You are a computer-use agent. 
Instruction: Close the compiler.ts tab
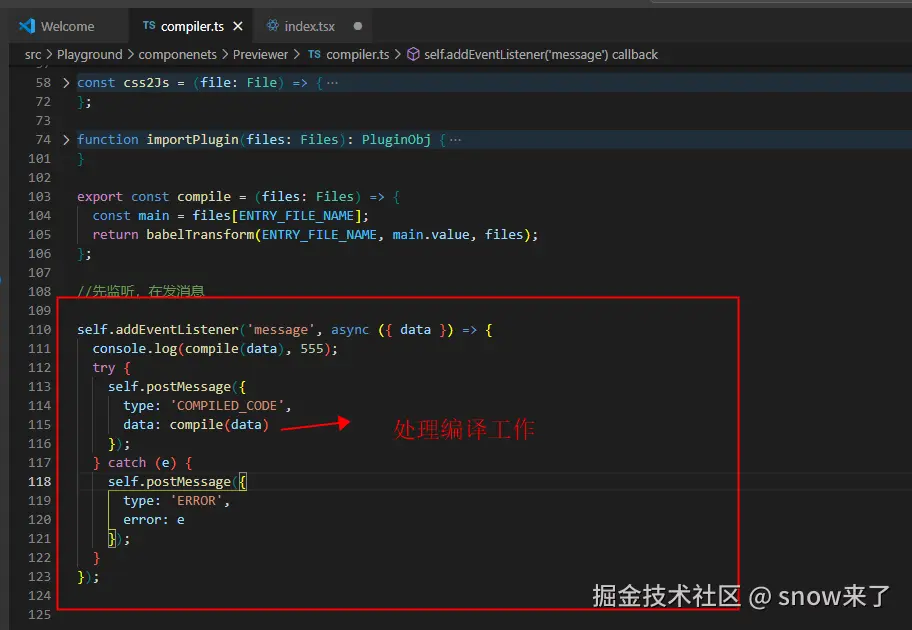click(x=237, y=26)
